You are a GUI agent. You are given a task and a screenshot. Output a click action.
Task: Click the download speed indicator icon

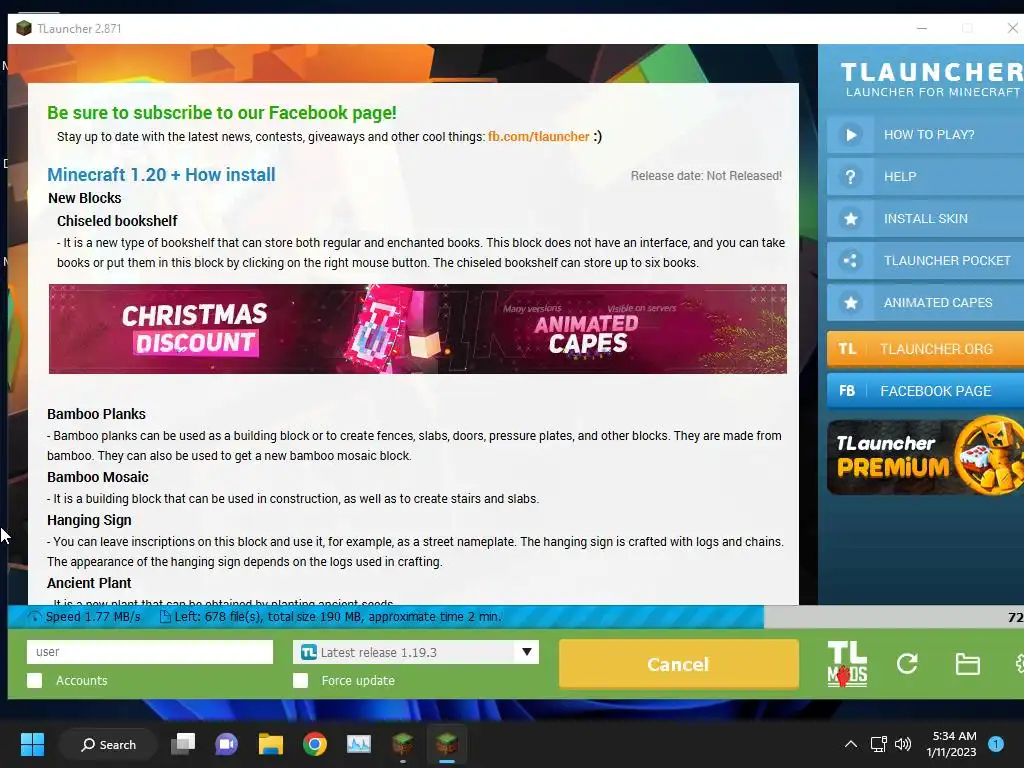(35, 616)
